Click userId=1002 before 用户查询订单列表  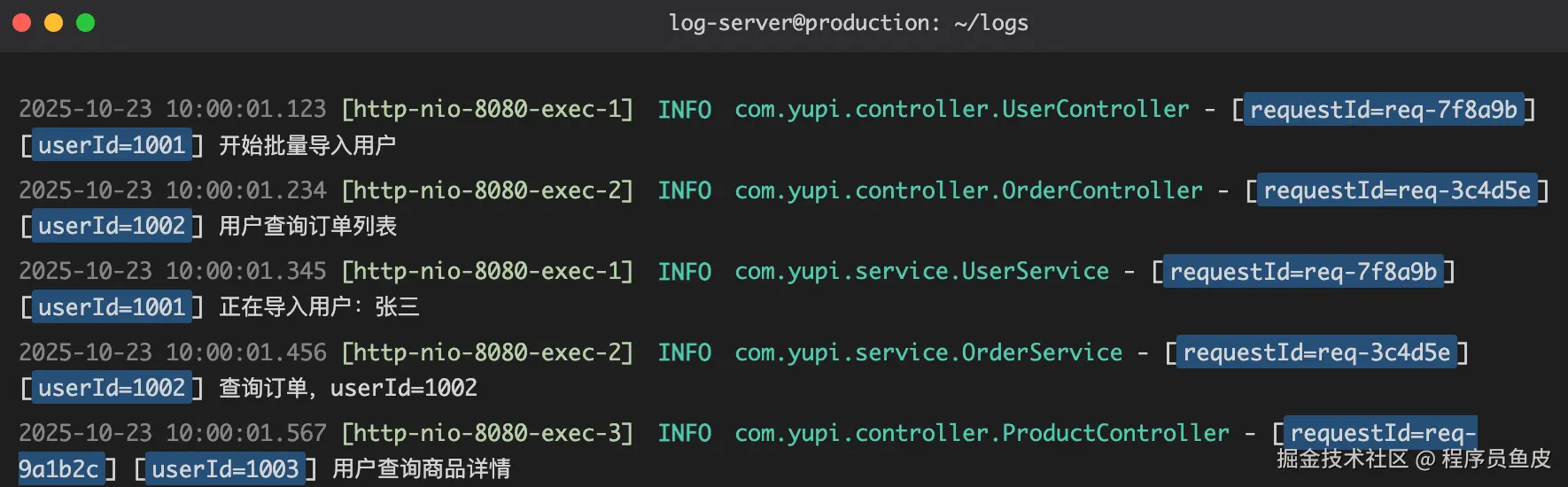click(112, 227)
